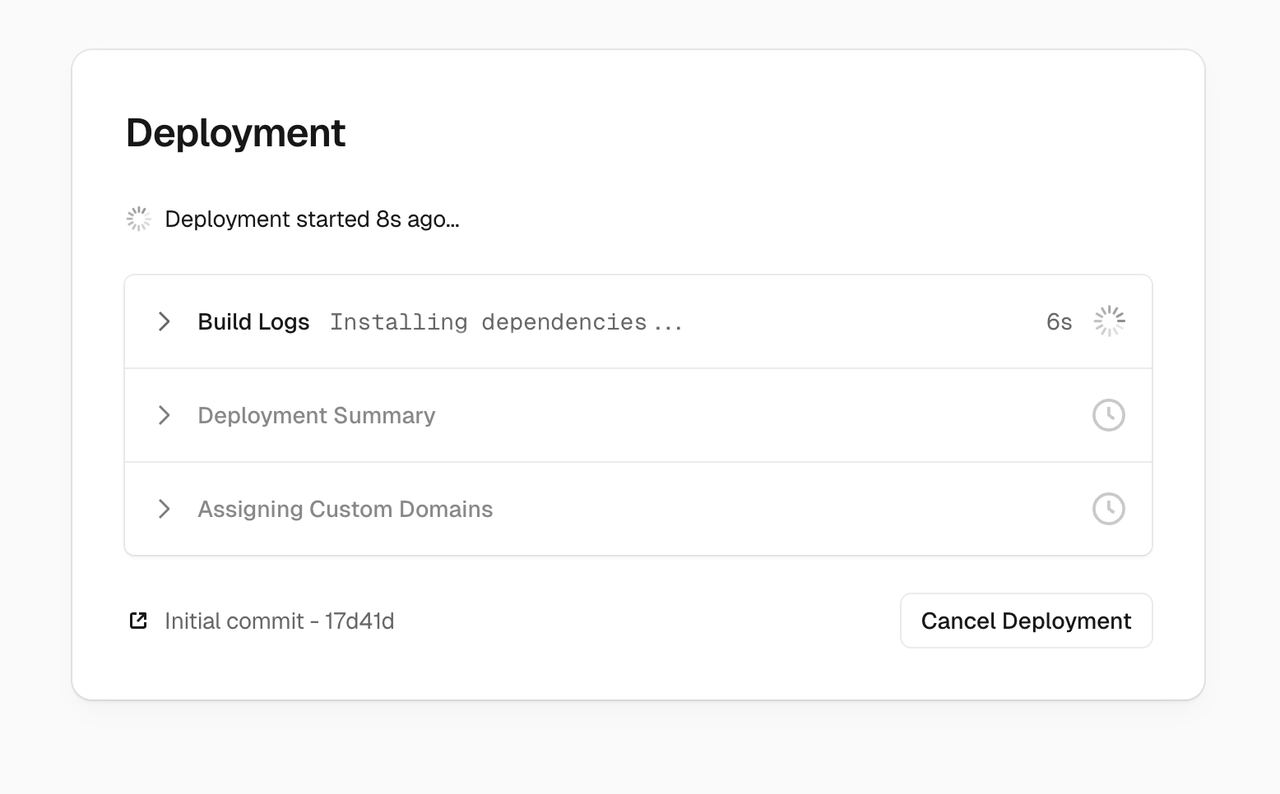1280x794 pixels.
Task: Open the external link icon beside Initial commit
Action: pos(139,621)
